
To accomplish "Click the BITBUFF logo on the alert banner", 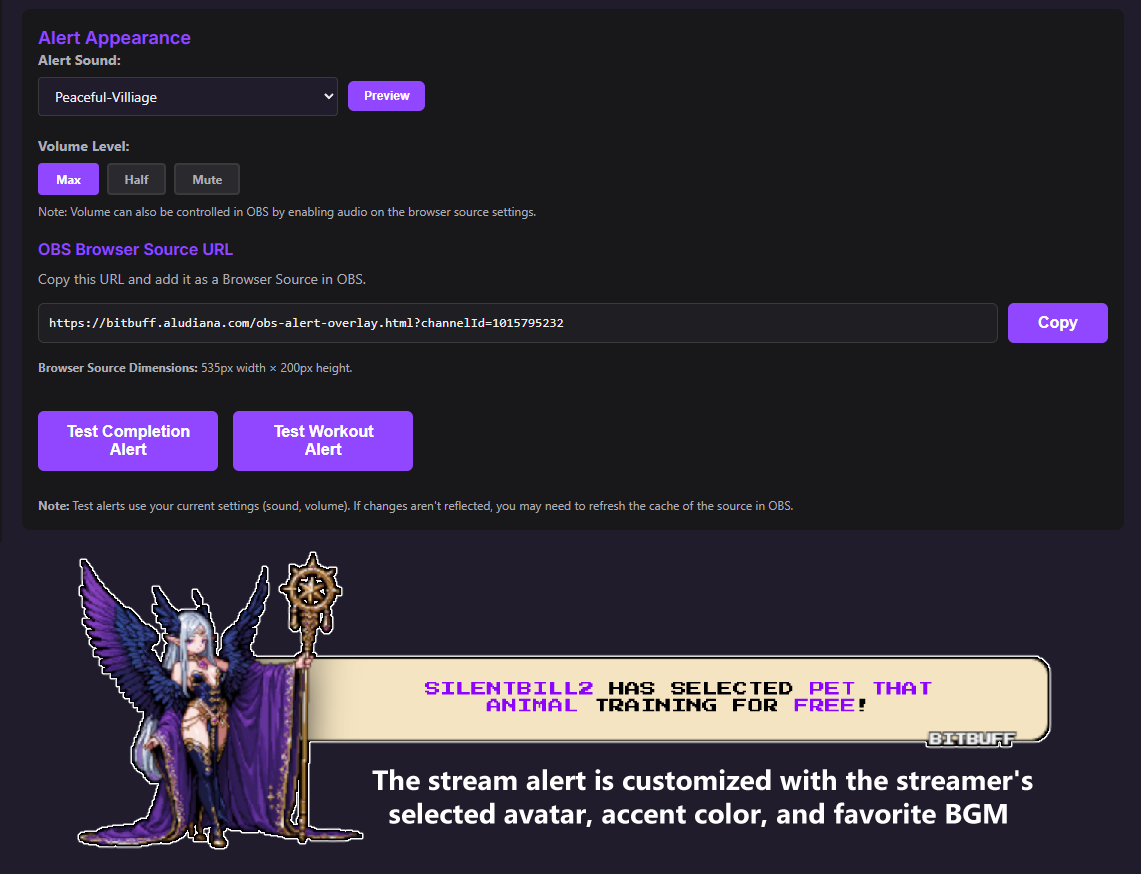I will 971,739.
